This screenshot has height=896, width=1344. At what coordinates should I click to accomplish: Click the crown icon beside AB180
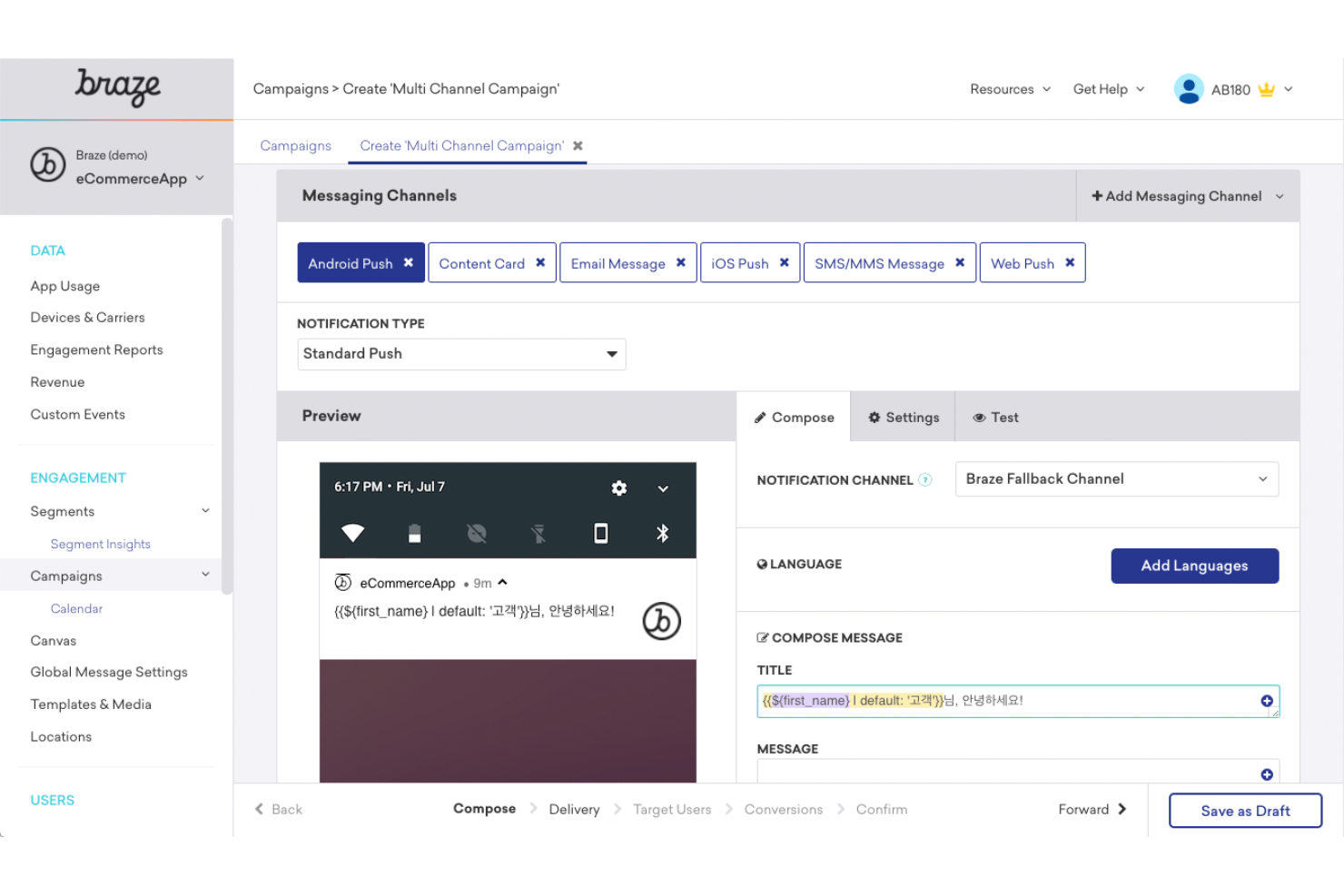(x=1267, y=89)
